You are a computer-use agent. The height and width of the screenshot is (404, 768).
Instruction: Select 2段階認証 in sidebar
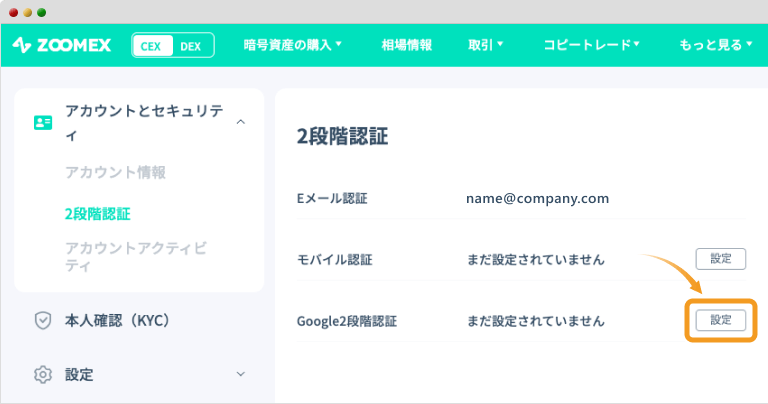97,214
